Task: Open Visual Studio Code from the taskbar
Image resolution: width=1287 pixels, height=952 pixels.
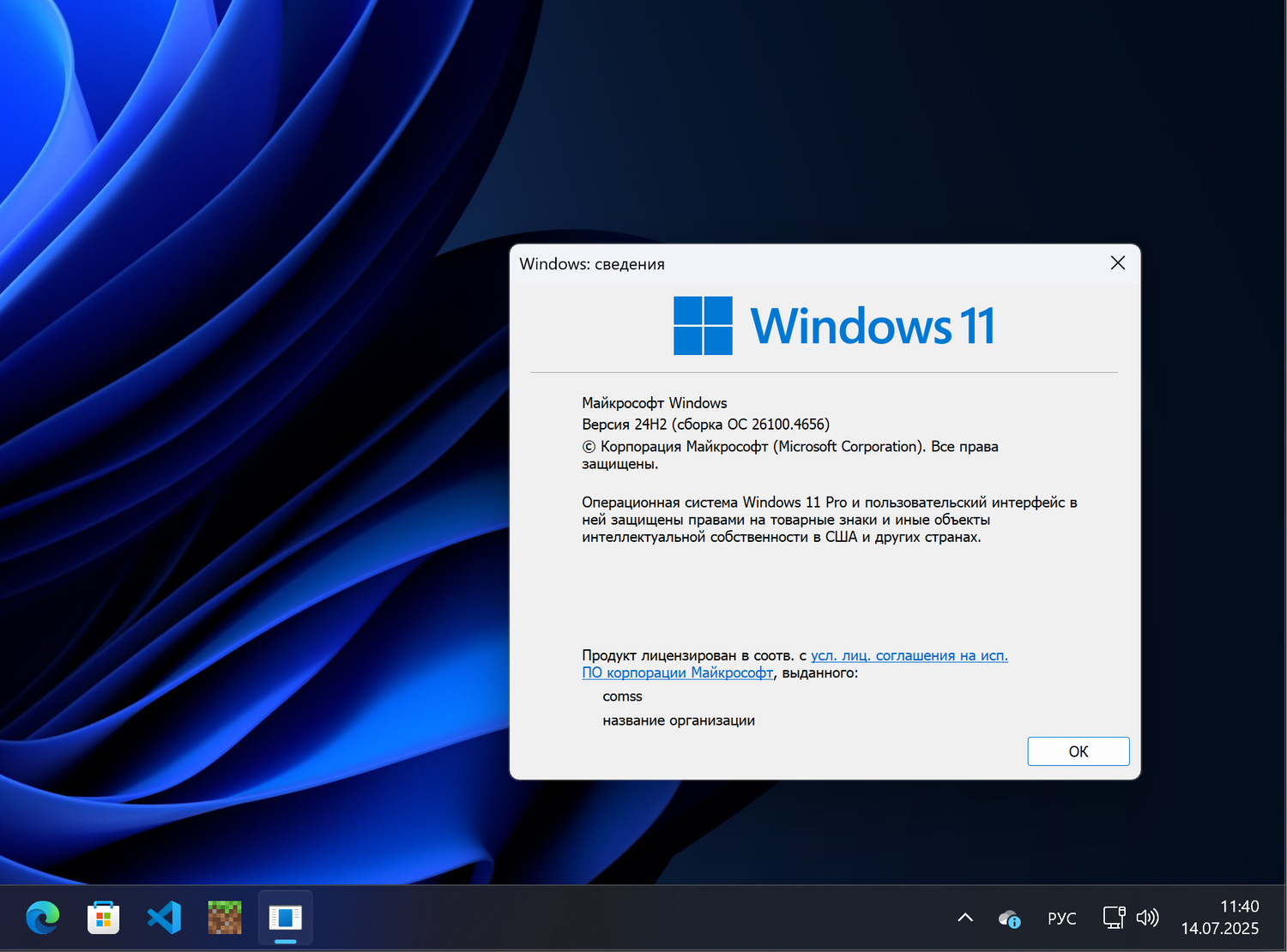Action: tap(164, 918)
